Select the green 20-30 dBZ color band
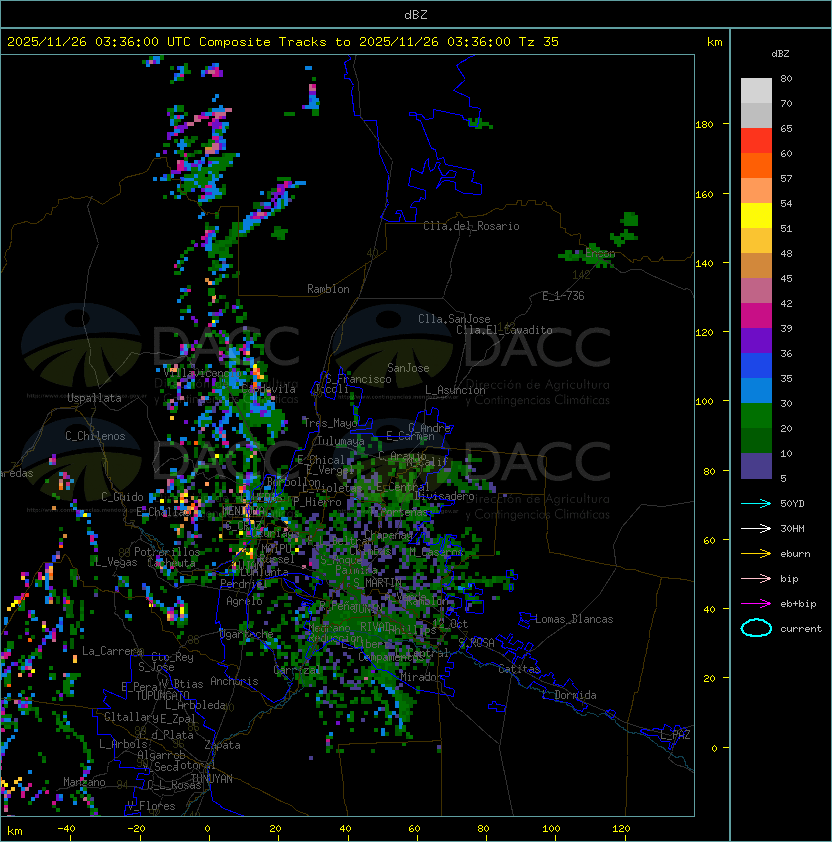This screenshot has height=842, width=832. [x=756, y=416]
